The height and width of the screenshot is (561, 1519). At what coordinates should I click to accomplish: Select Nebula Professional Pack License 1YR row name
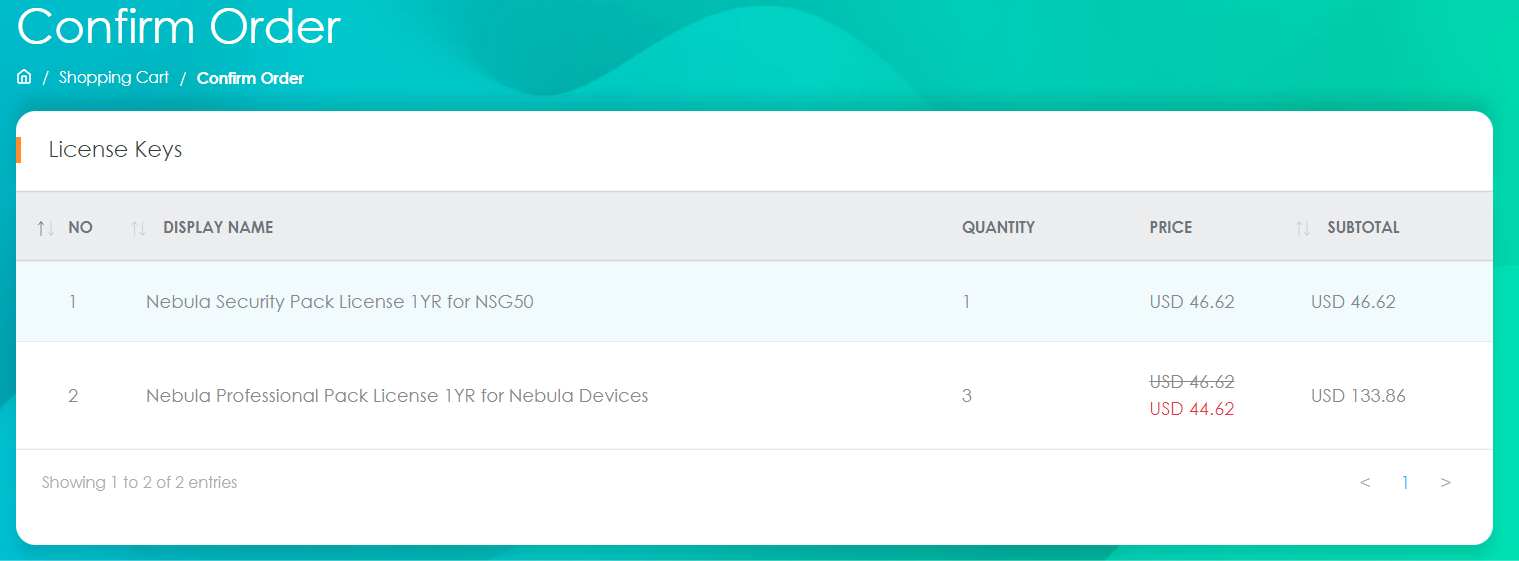pyautogui.click(x=397, y=395)
